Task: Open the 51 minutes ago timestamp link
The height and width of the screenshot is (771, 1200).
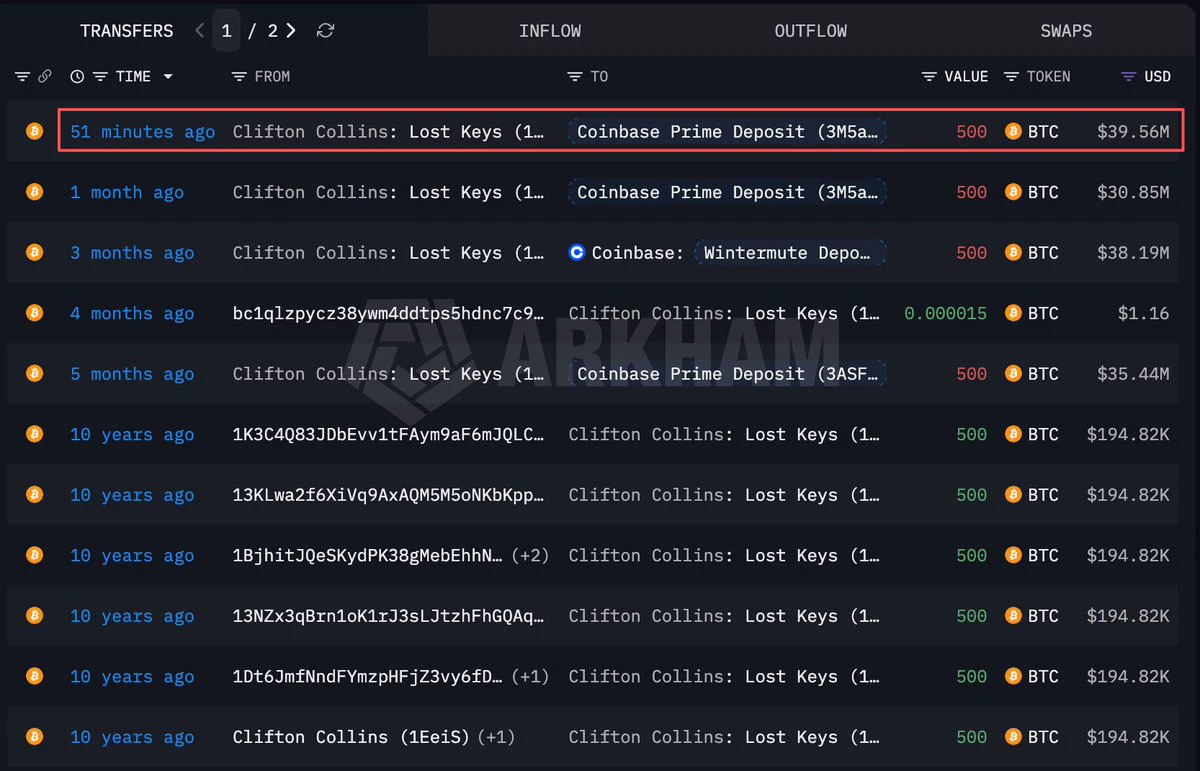Action: pos(142,132)
